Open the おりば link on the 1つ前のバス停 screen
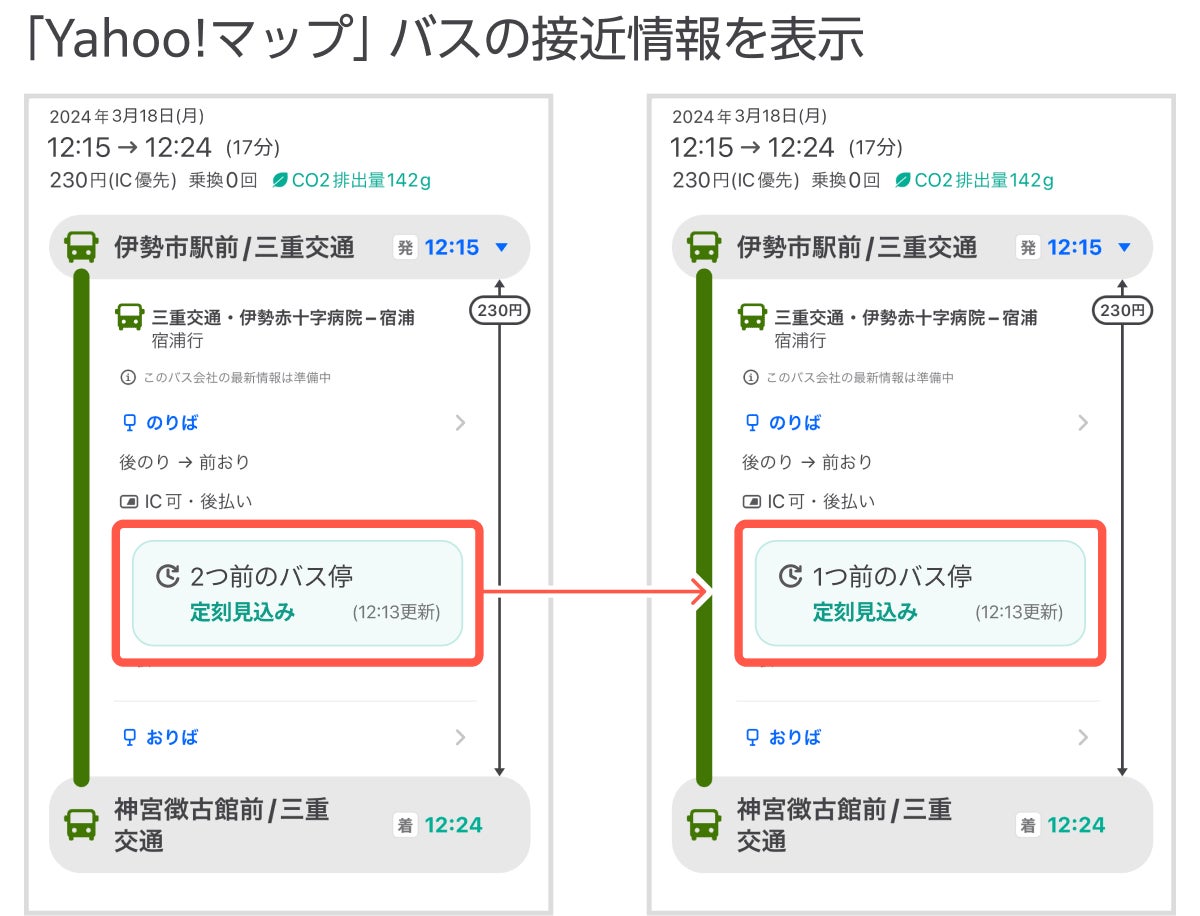 point(795,737)
